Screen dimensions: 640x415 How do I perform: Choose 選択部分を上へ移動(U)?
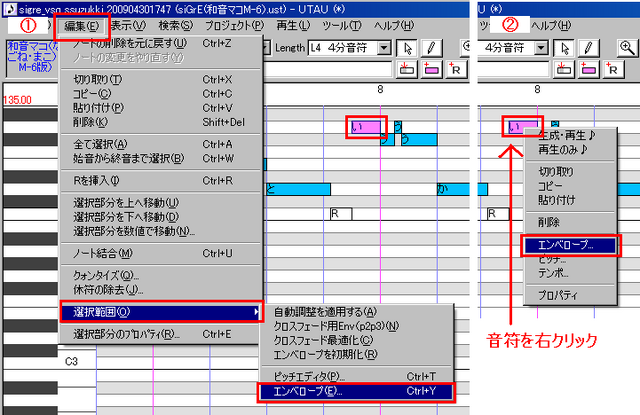(x=161, y=203)
